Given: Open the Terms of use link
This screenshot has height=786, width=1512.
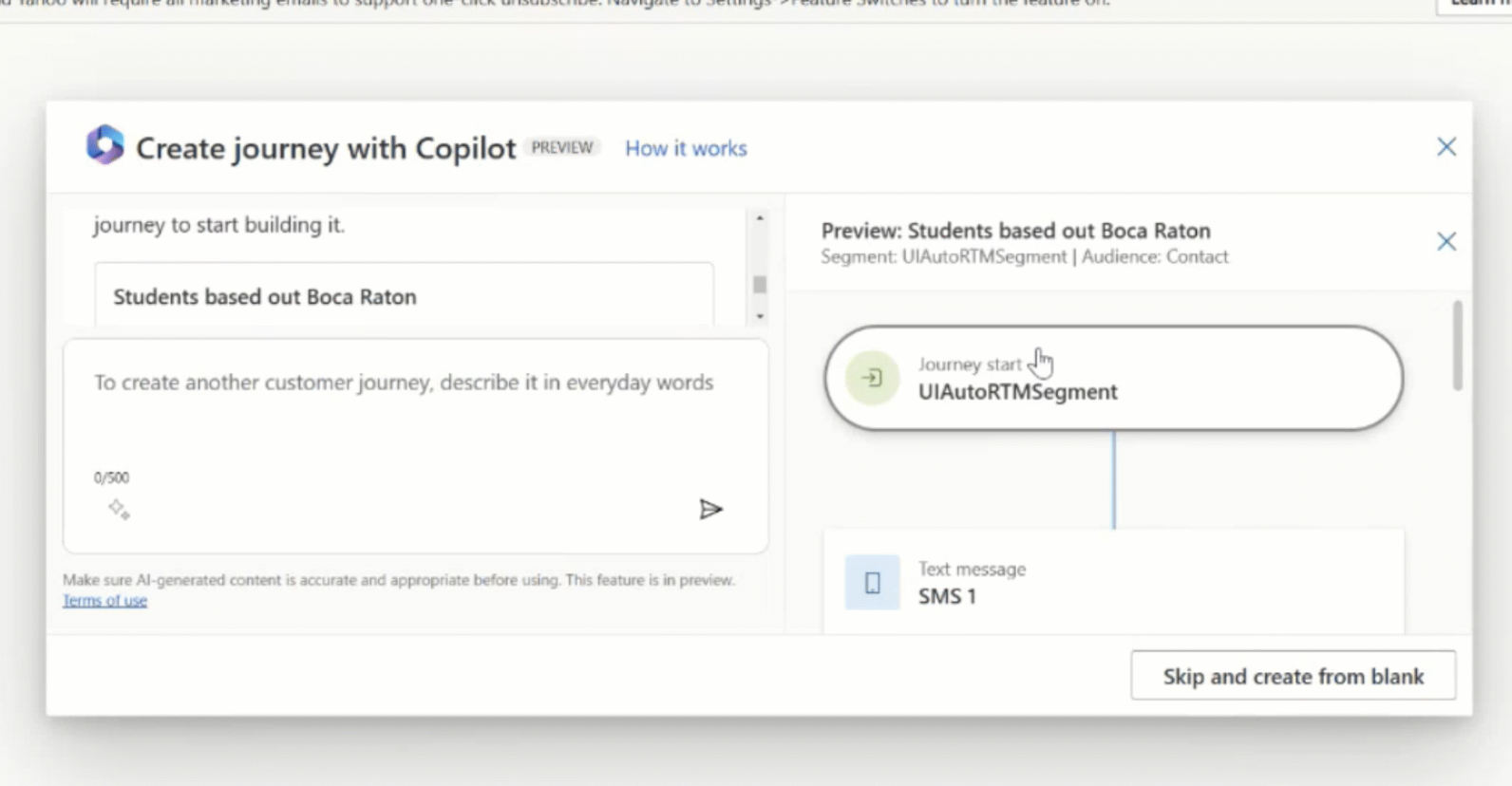Looking at the screenshot, I should coord(104,601).
